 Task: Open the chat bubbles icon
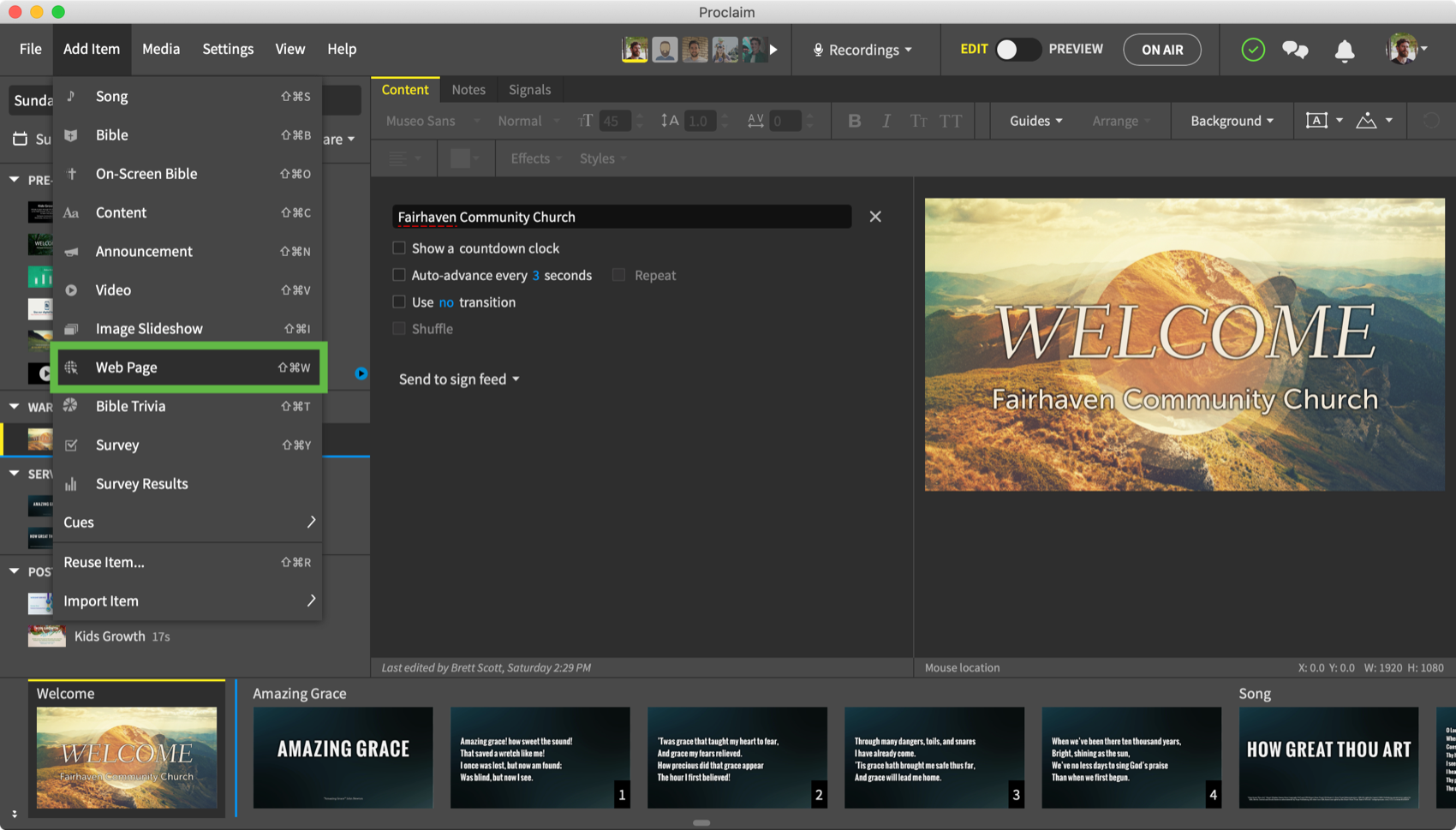[x=1295, y=50]
